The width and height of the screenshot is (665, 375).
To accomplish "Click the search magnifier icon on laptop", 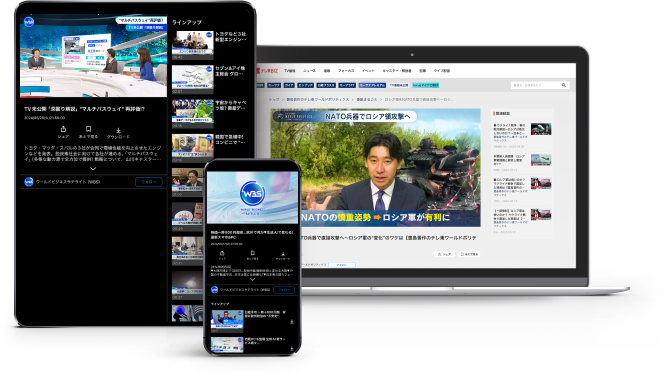I will tap(564, 85).
